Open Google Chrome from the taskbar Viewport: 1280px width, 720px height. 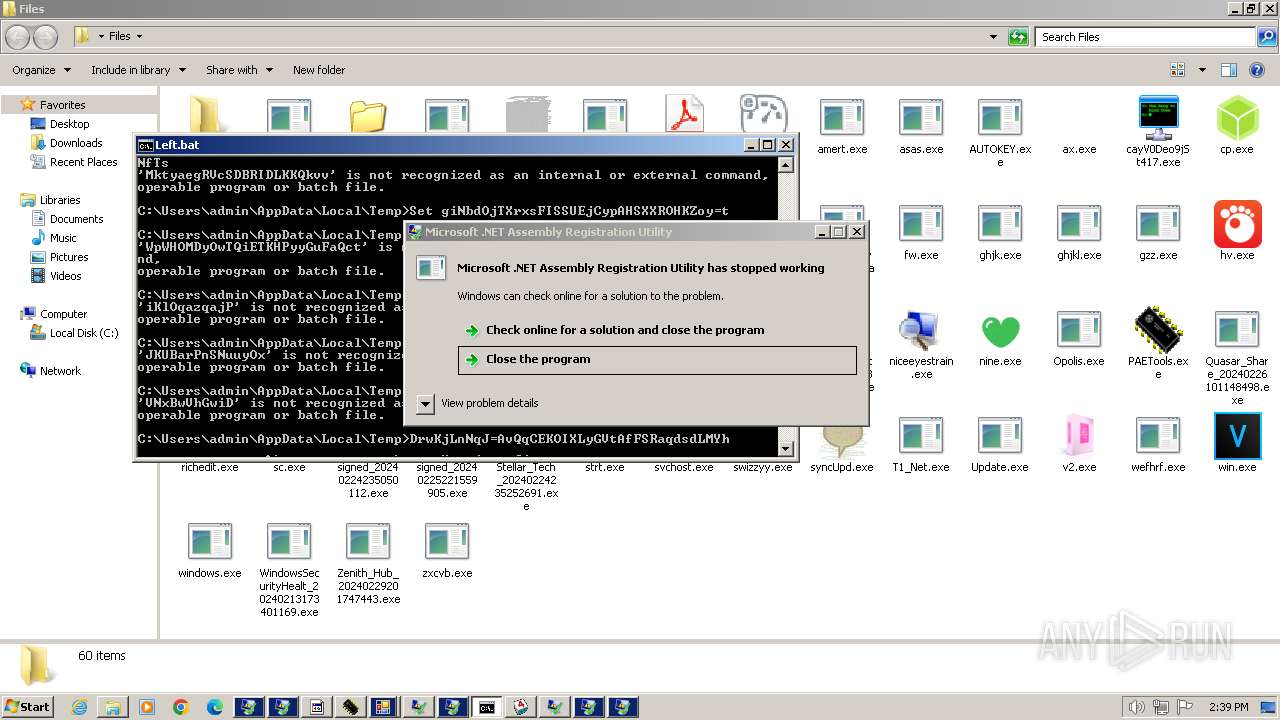(x=181, y=707)
